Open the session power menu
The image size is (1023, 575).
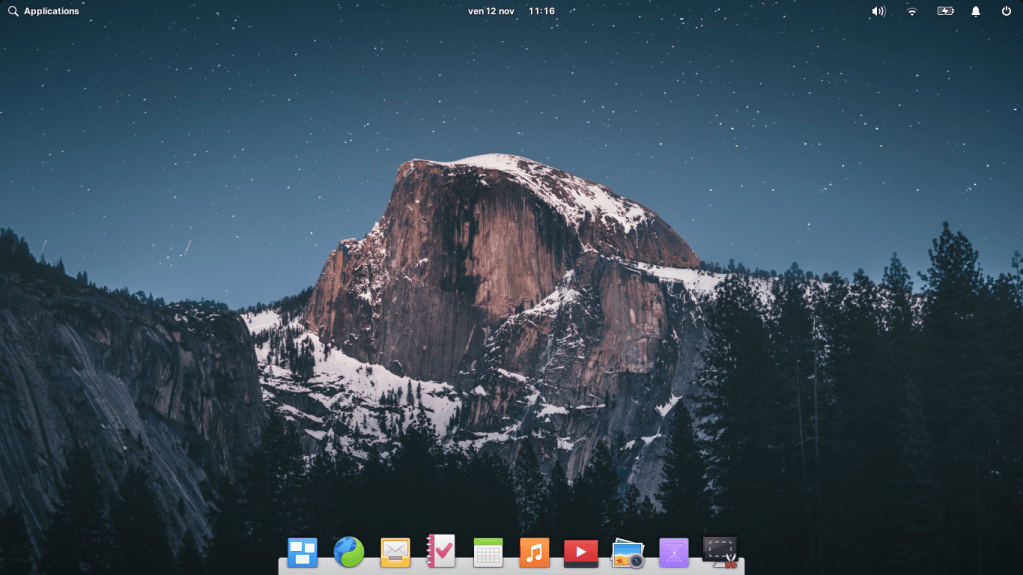[1006, 11]
